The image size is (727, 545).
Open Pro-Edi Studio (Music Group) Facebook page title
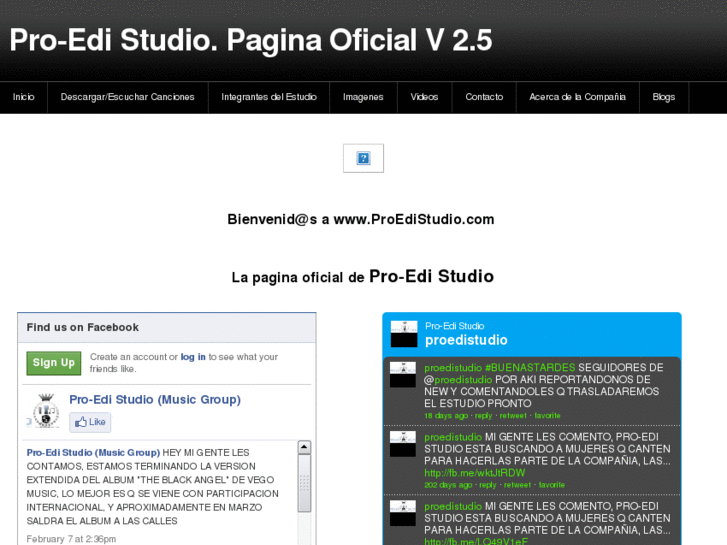(x=155, y=399)
